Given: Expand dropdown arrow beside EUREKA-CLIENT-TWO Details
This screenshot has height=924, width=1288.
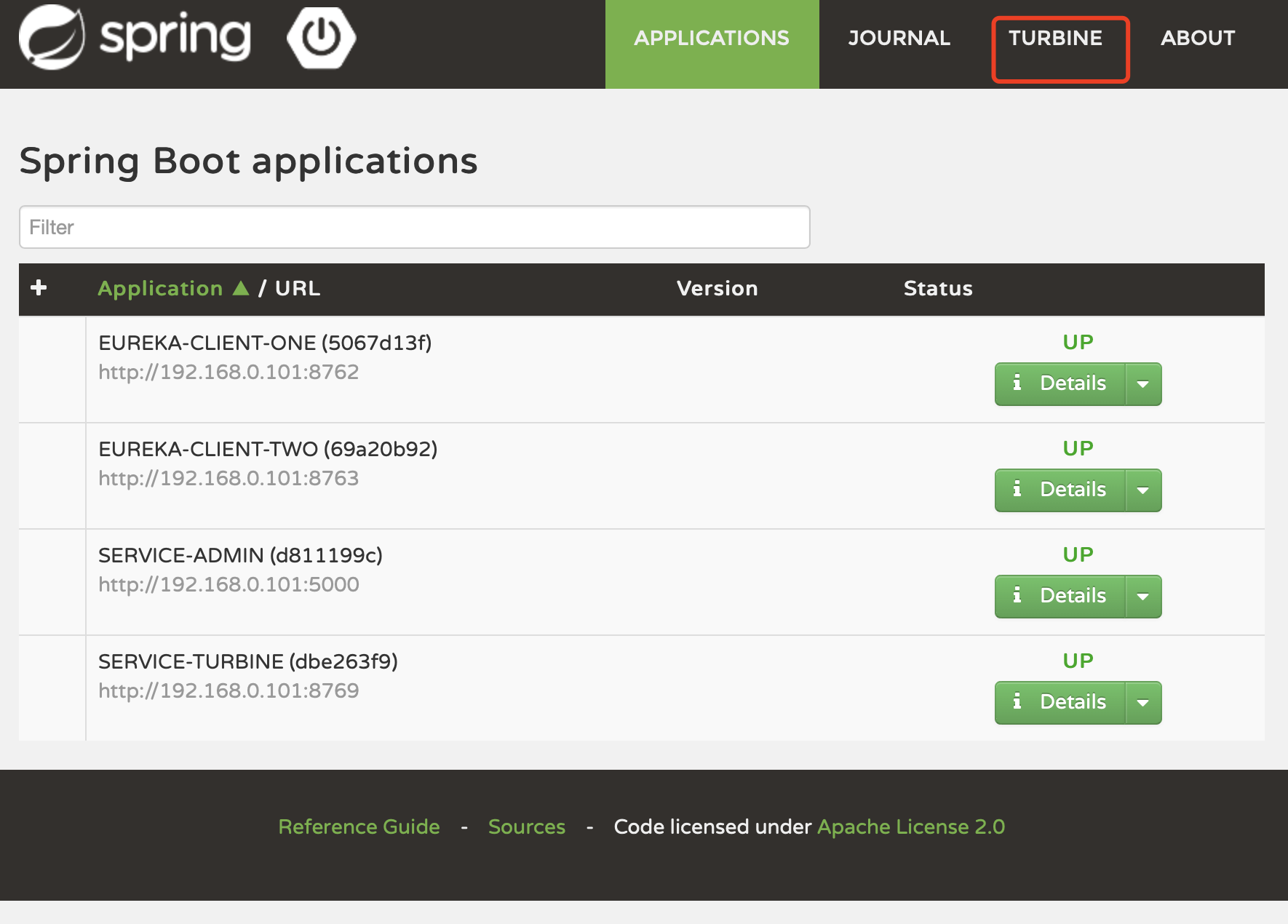Looking at the screenshot, I should pos(1143,490).
